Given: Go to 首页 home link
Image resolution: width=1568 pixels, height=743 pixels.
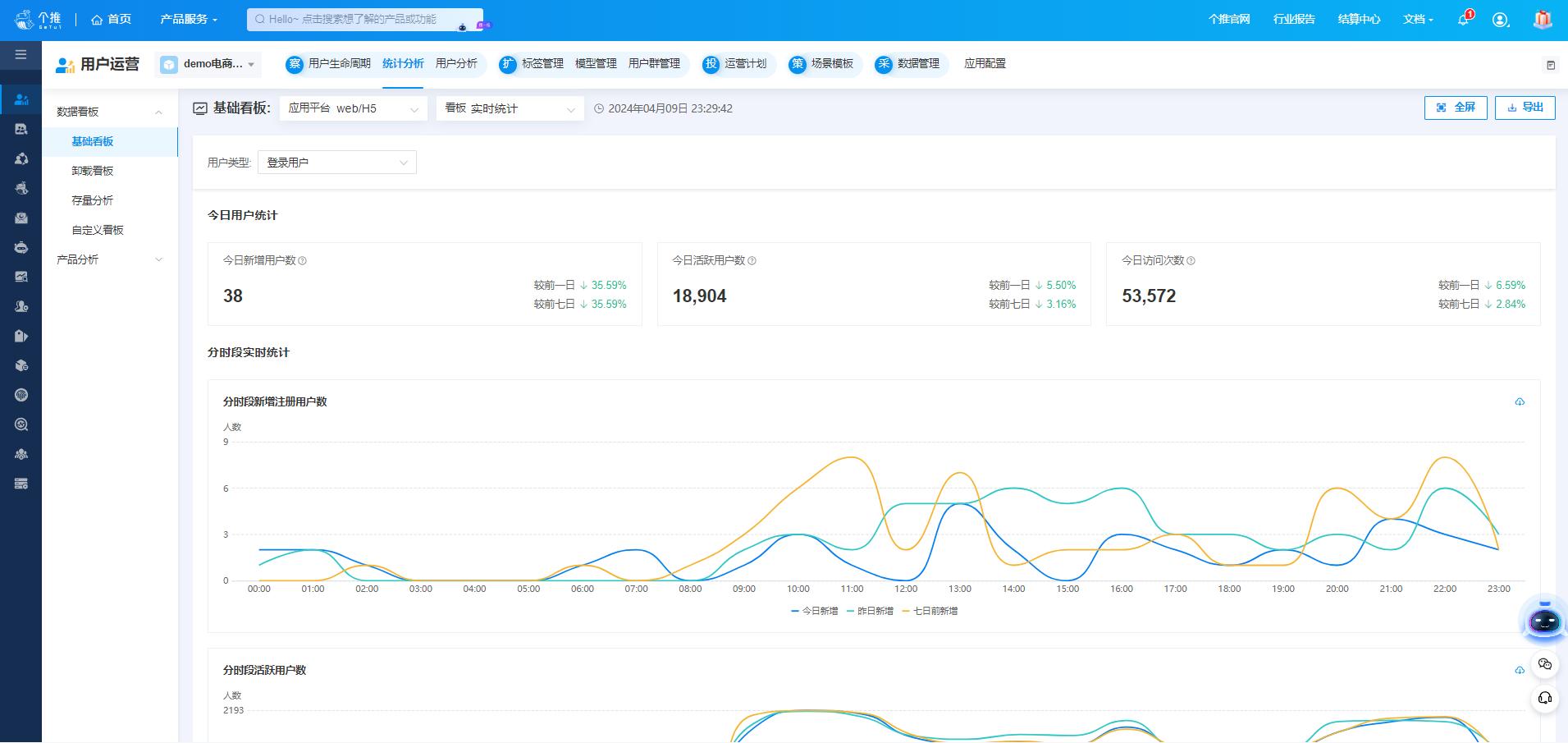Looking at the screenshot, I should (x=111, y=19).
